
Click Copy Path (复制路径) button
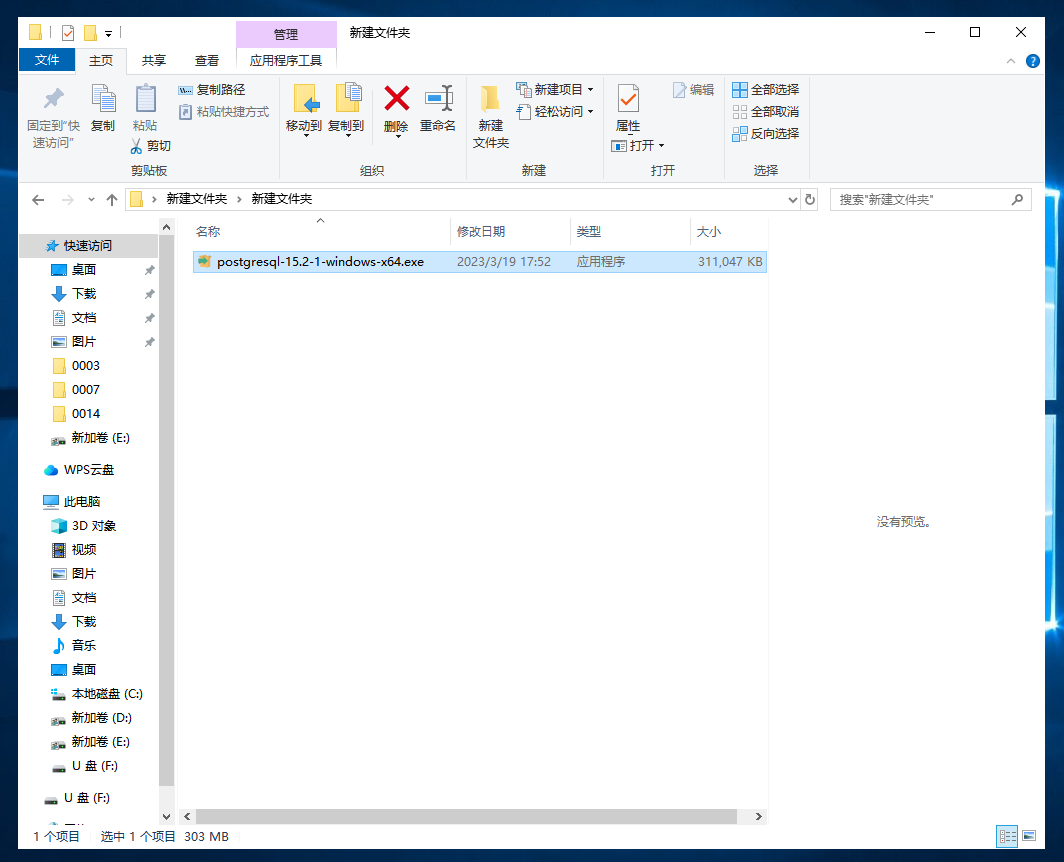(212, 89)
